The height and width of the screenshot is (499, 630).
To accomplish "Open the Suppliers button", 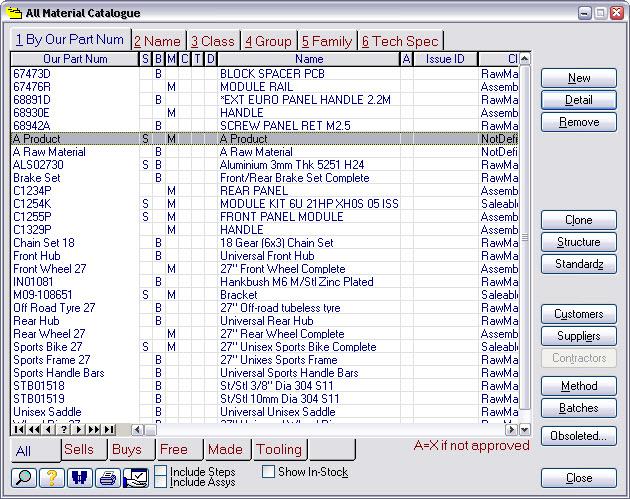I will (579, 336).
